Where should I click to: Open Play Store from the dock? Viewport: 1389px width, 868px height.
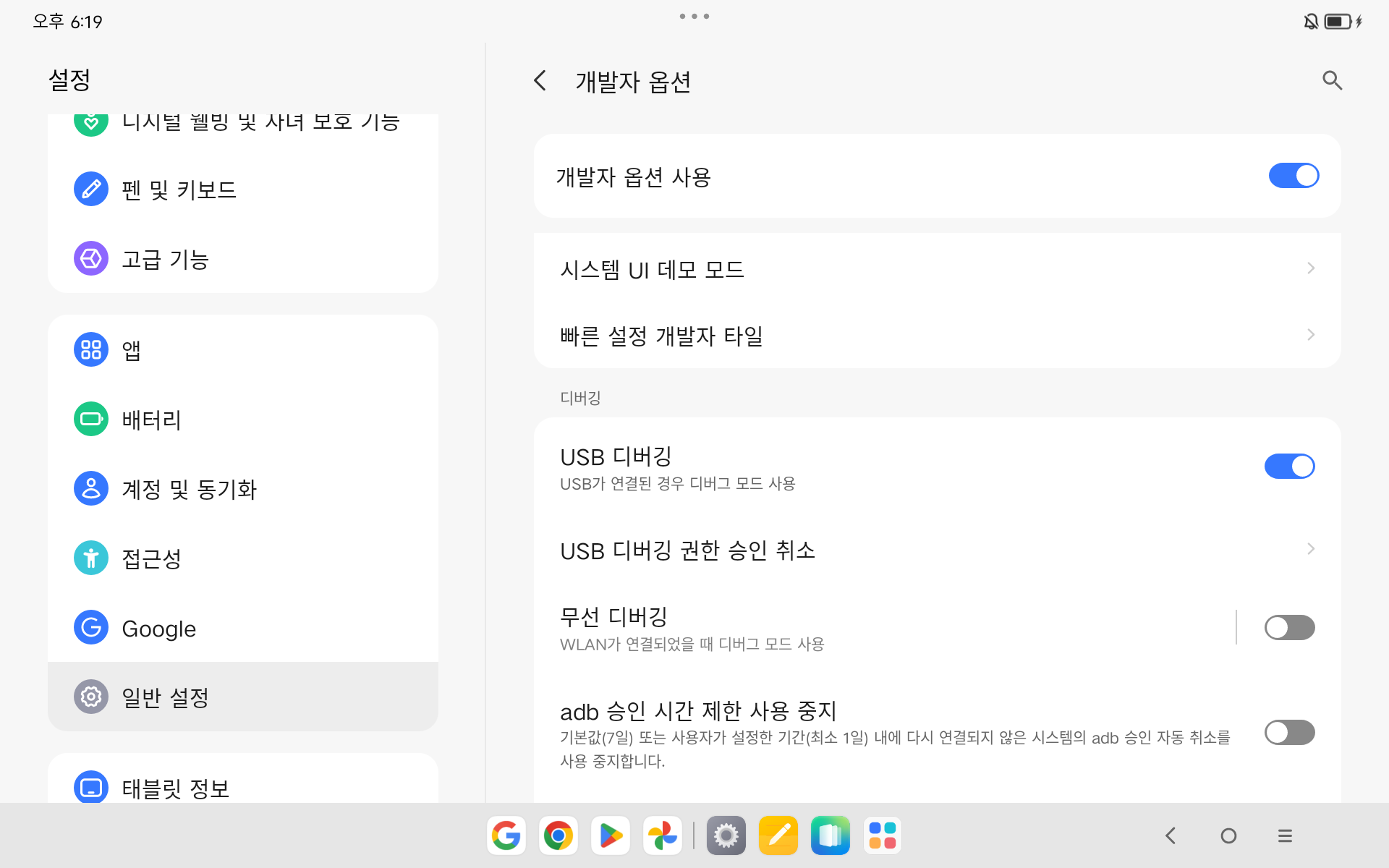610,836
